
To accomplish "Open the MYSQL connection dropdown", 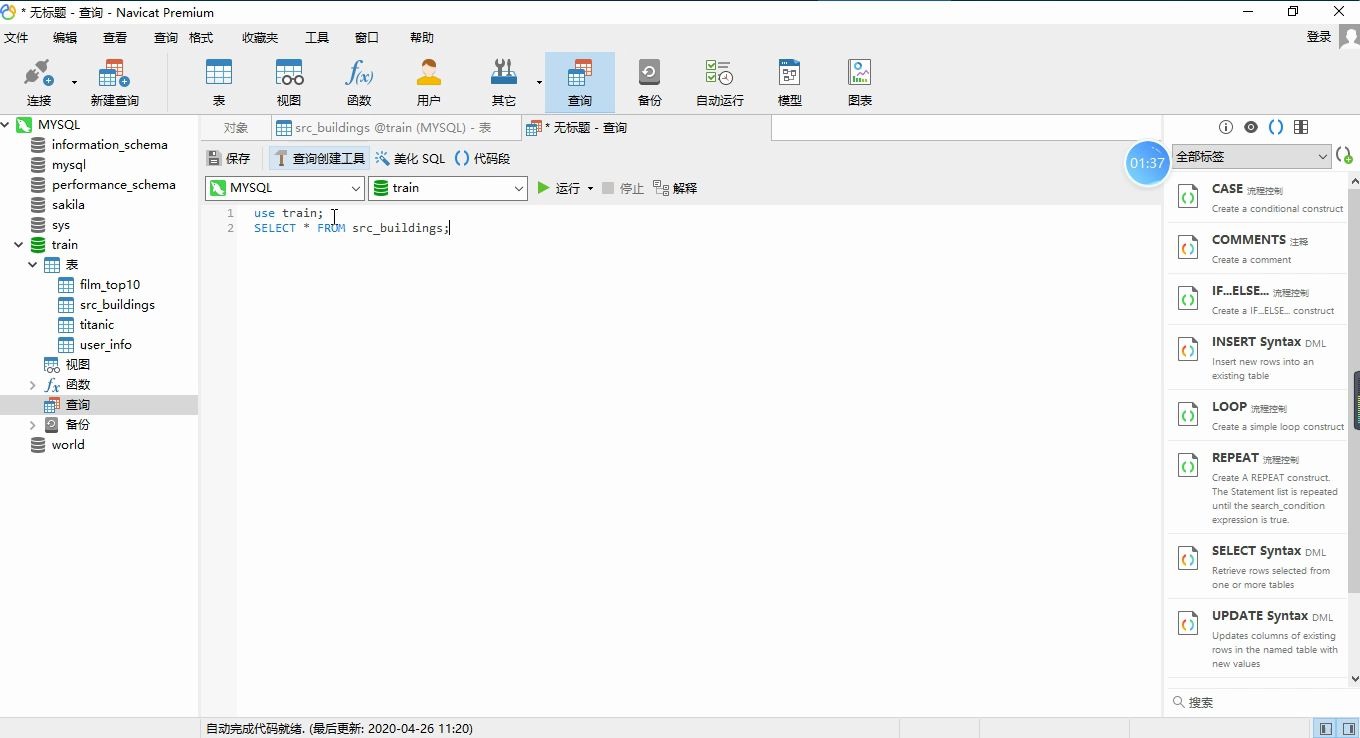I will [285, 188].
